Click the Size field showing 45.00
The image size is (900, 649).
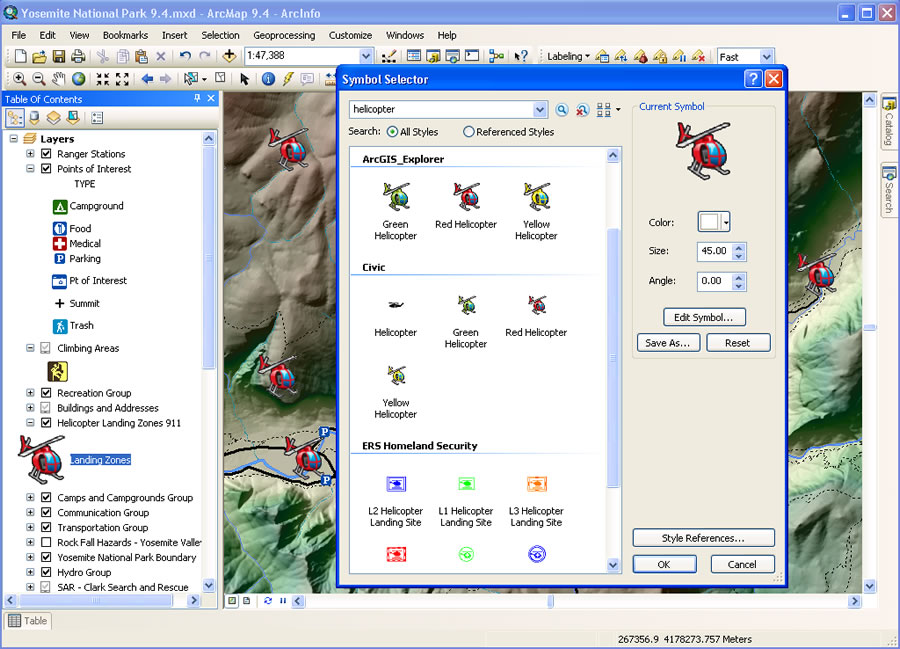tap(714, 251)
